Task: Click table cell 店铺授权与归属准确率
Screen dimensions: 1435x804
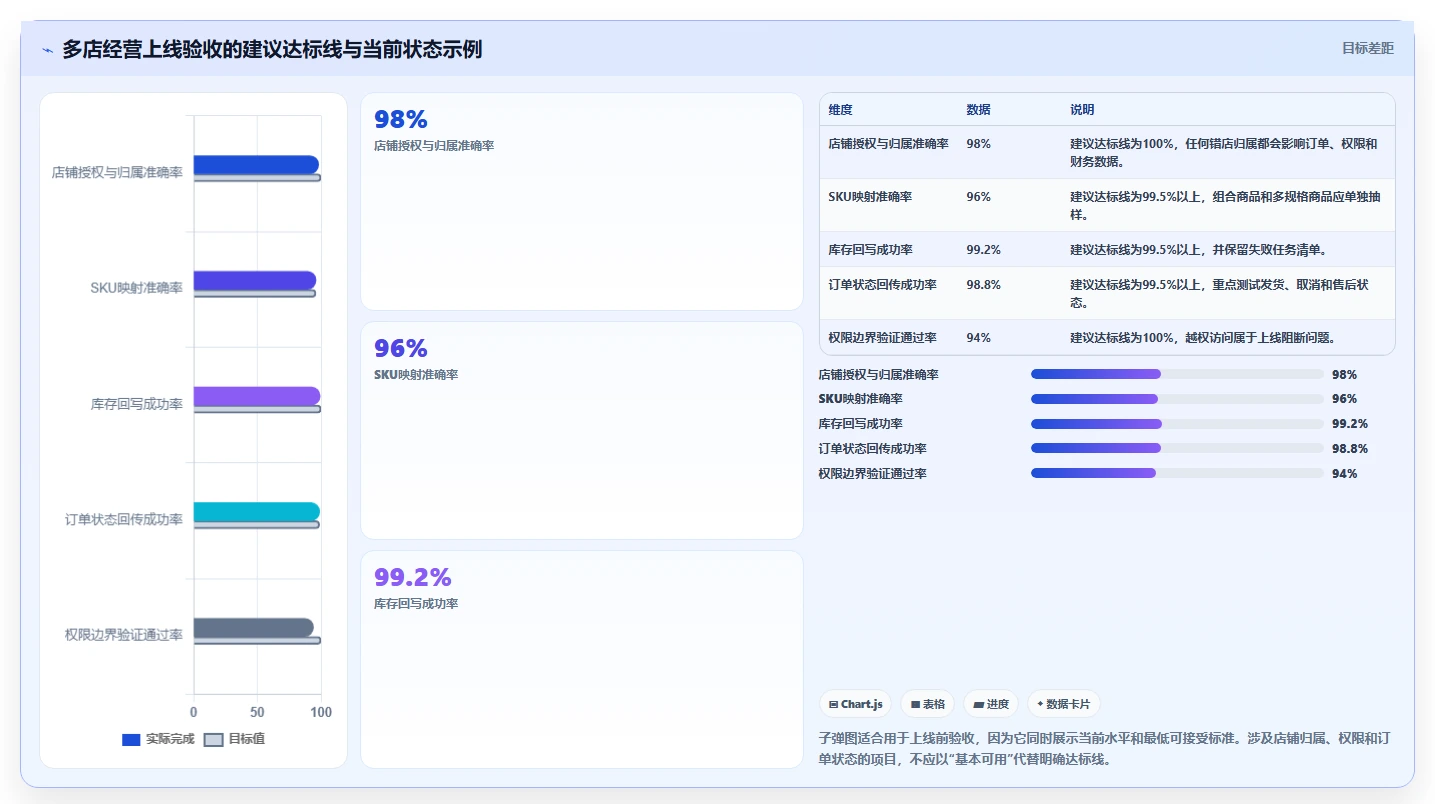Action: pyautogui.click(x=888, y=143)
